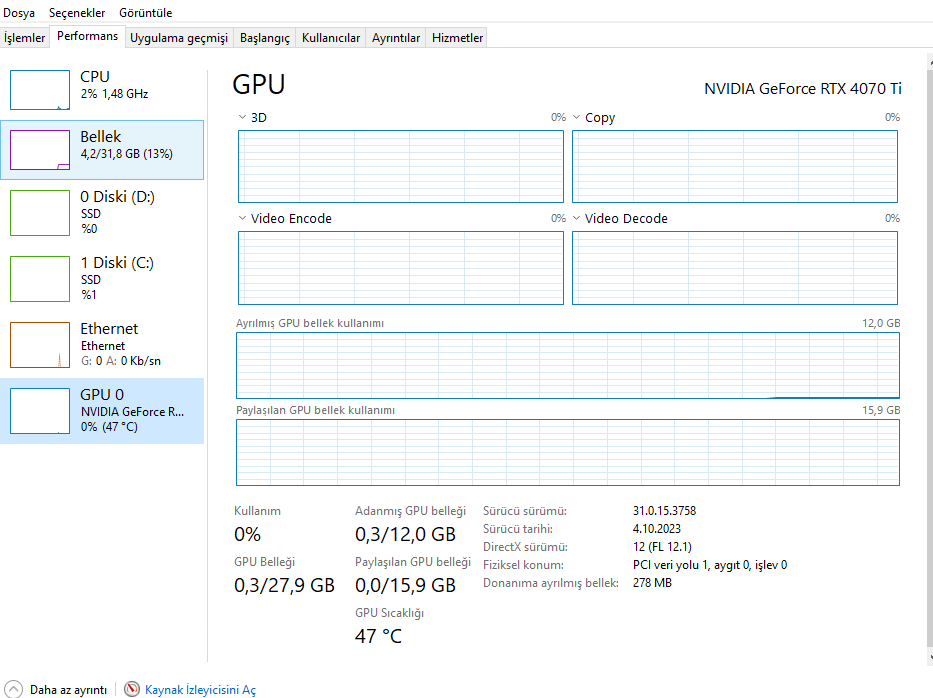Viewport: 933px width, 698px height.
Task: Open the Copy graph dropdown chevron
Action: pyautogui.click(x=576, y=118)
